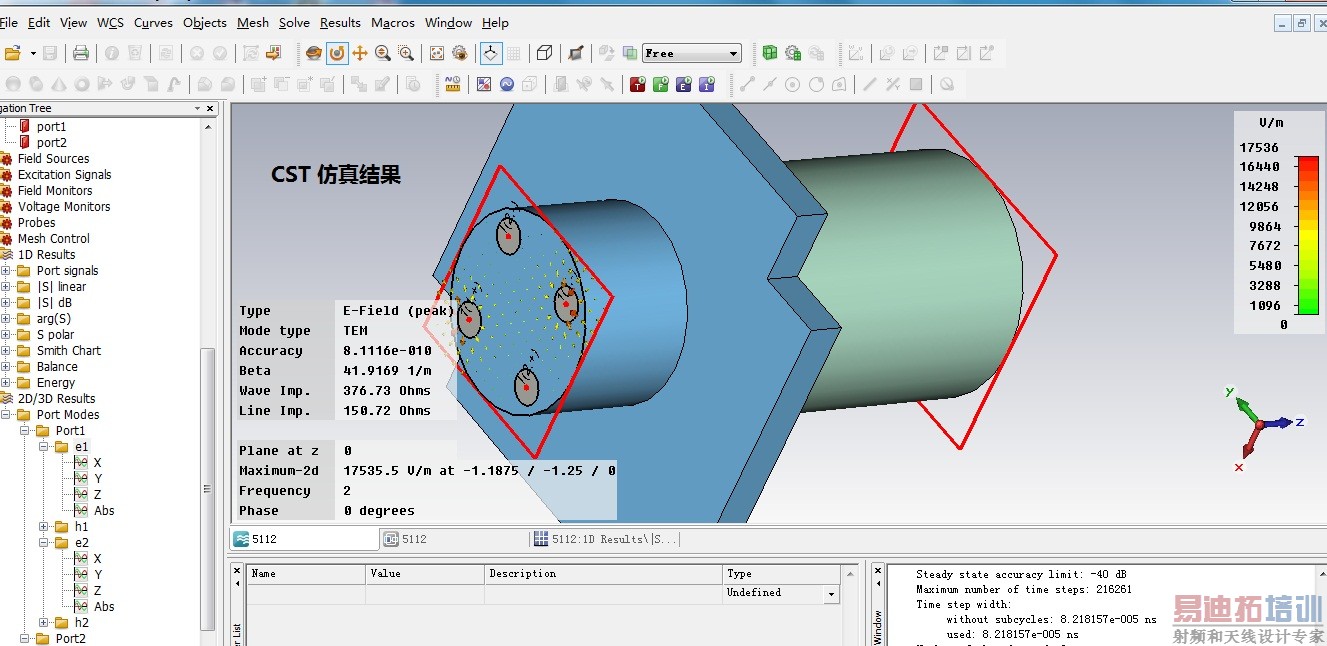Open the Solve menu

(294, 22)
